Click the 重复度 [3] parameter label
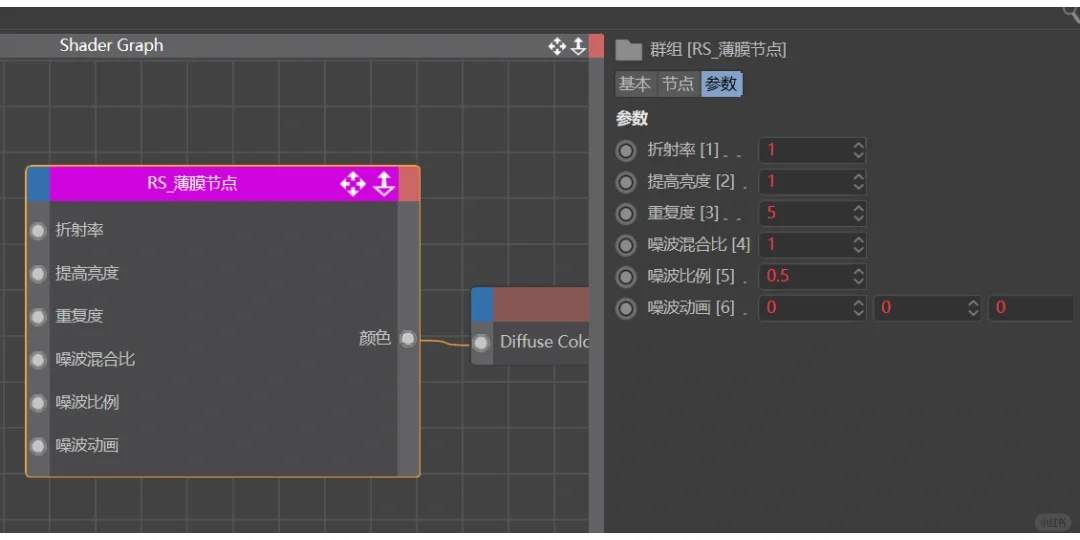 683,214
